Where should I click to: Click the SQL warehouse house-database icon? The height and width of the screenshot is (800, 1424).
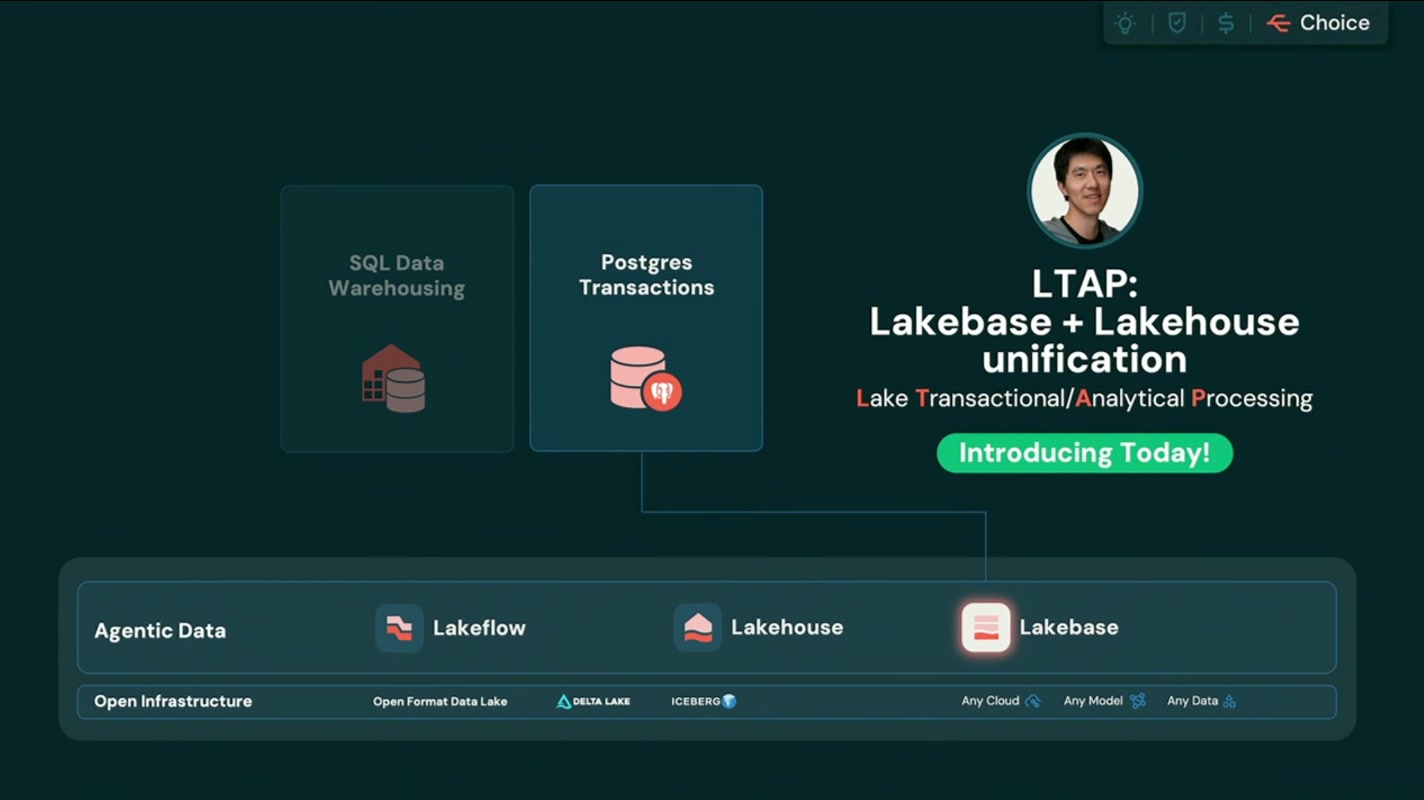click(x=394, y=379)
